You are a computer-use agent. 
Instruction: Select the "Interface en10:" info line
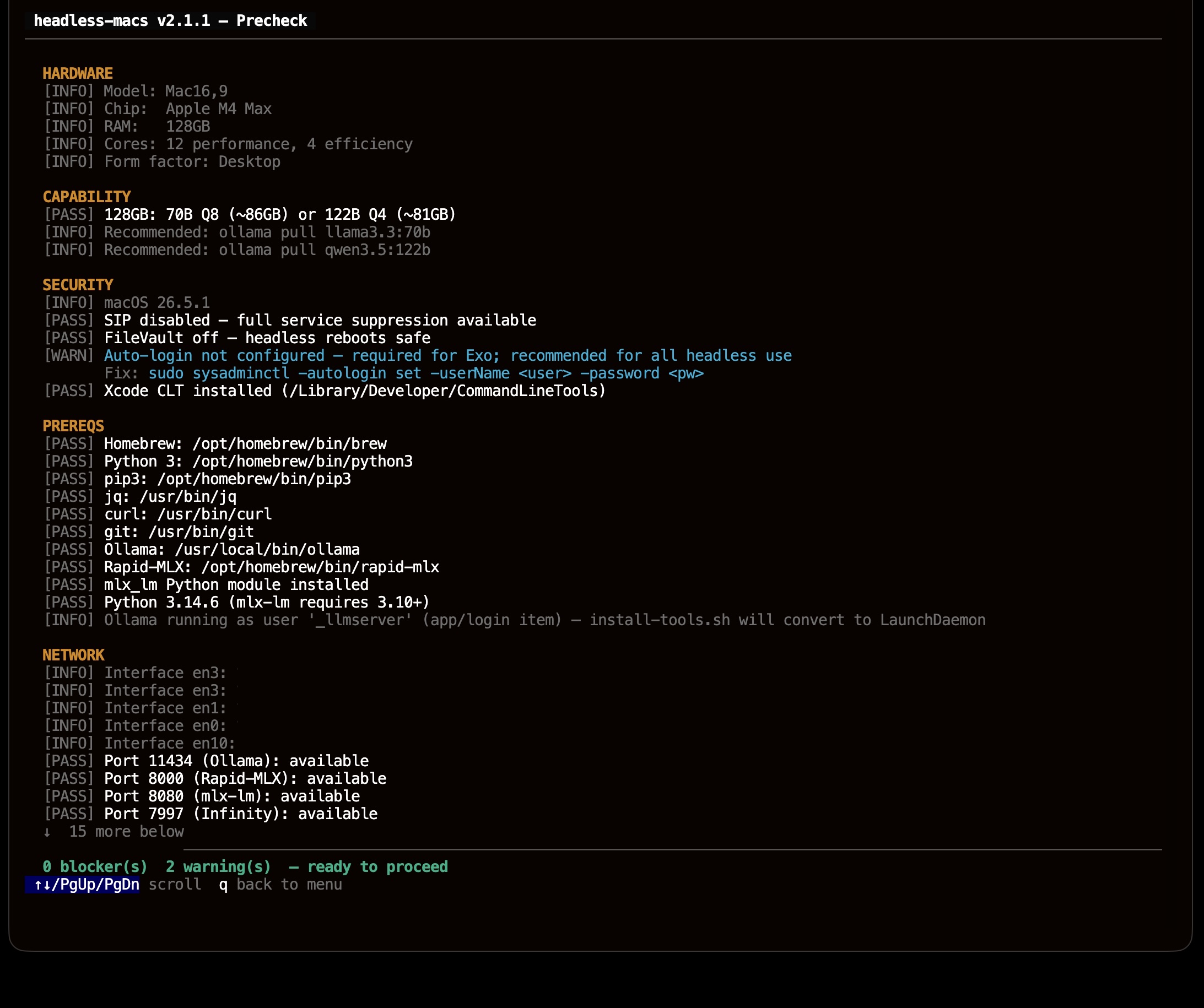coord(140,743)
